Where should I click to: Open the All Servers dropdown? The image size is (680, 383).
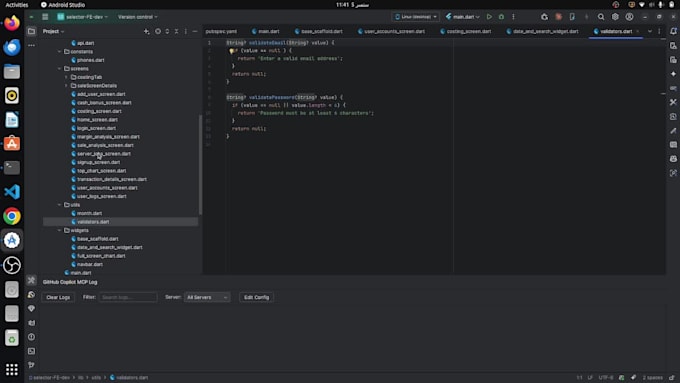click(207, 297)
